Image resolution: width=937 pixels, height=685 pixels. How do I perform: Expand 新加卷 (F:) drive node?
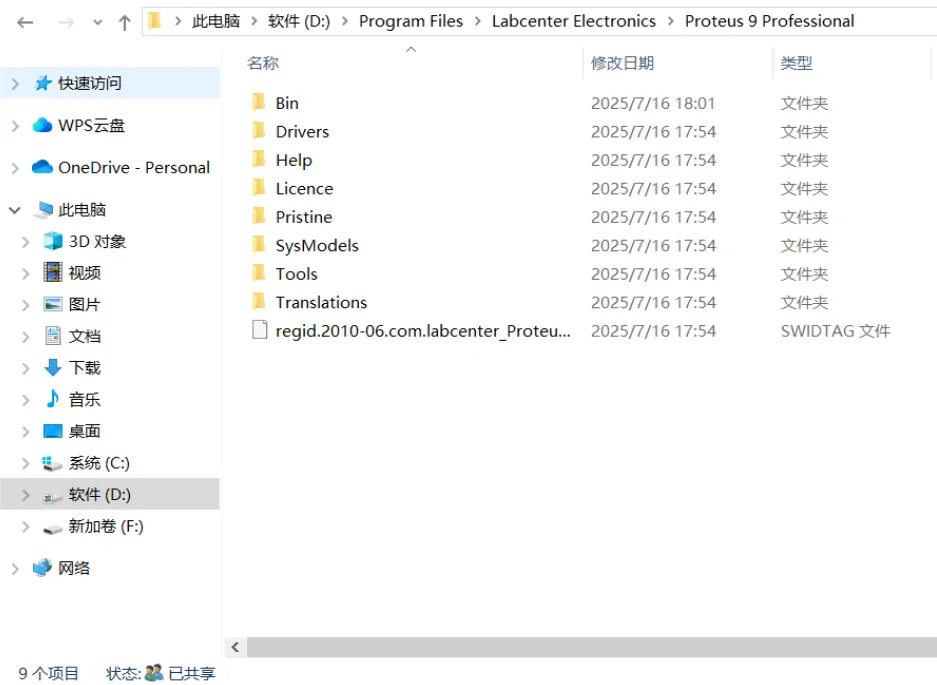pyautogui.click(x=26, y=527)
